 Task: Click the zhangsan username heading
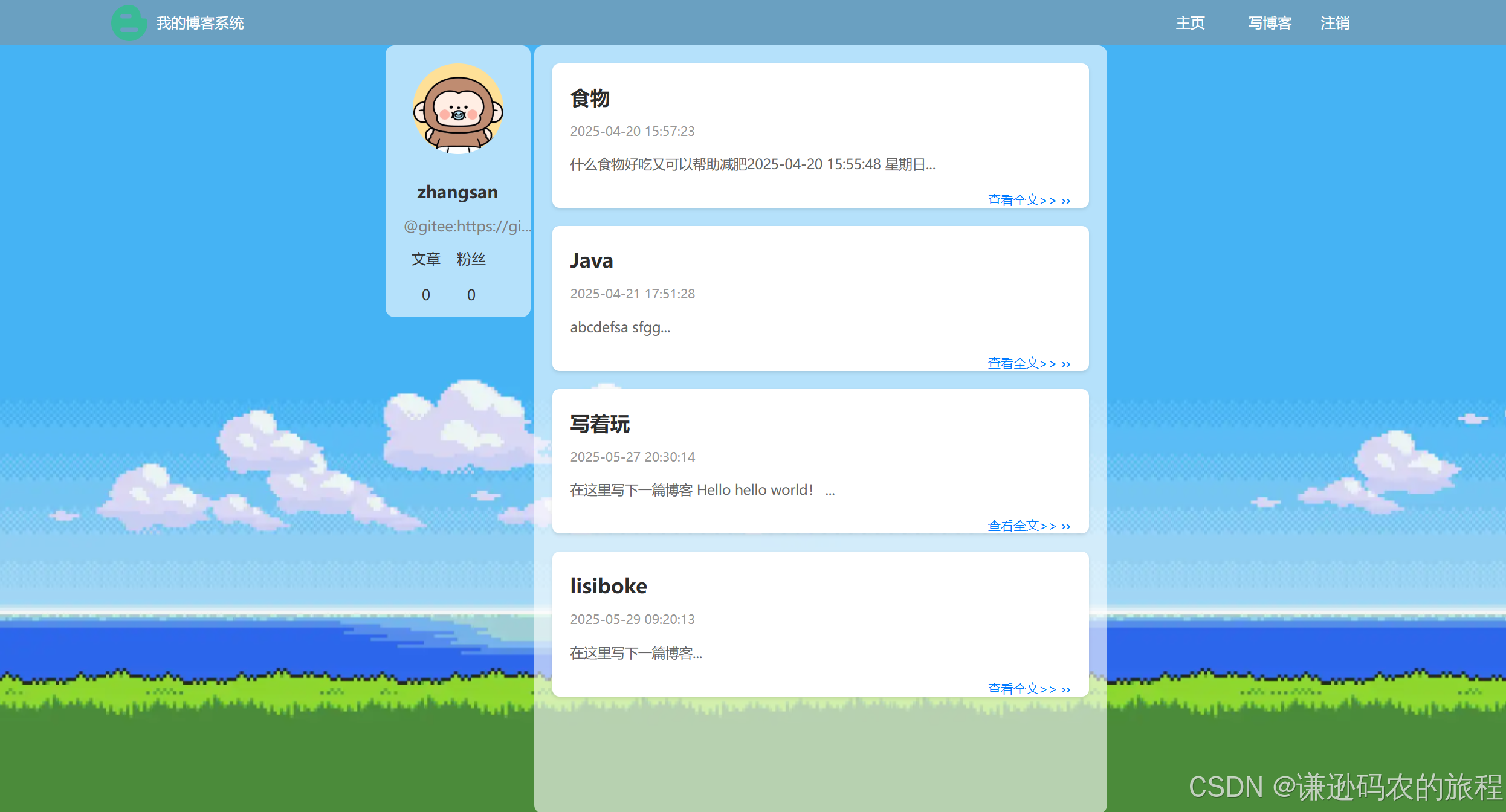457,192
